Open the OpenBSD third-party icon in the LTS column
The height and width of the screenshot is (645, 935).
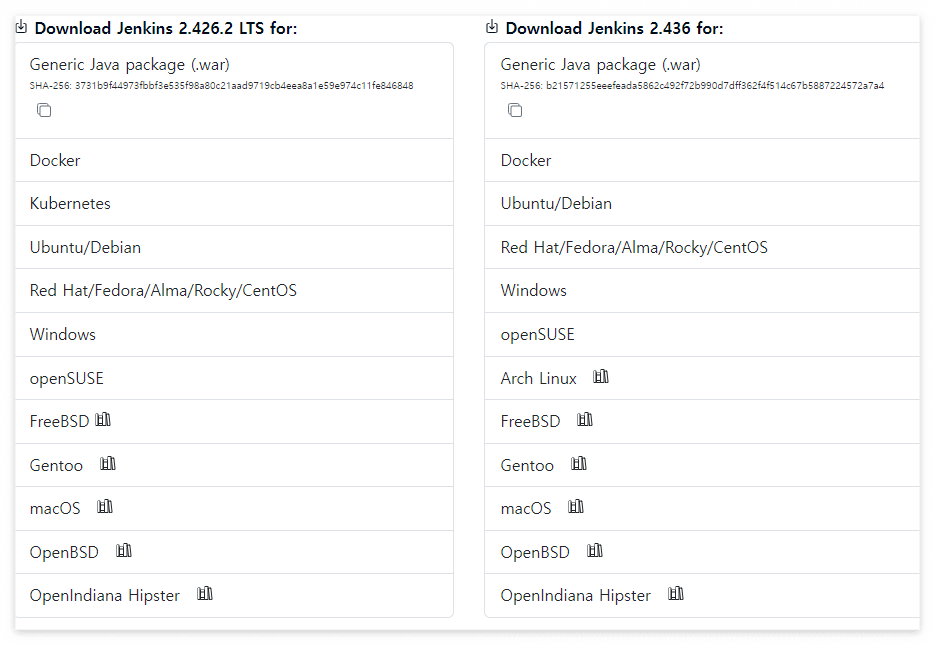point(124,551)
